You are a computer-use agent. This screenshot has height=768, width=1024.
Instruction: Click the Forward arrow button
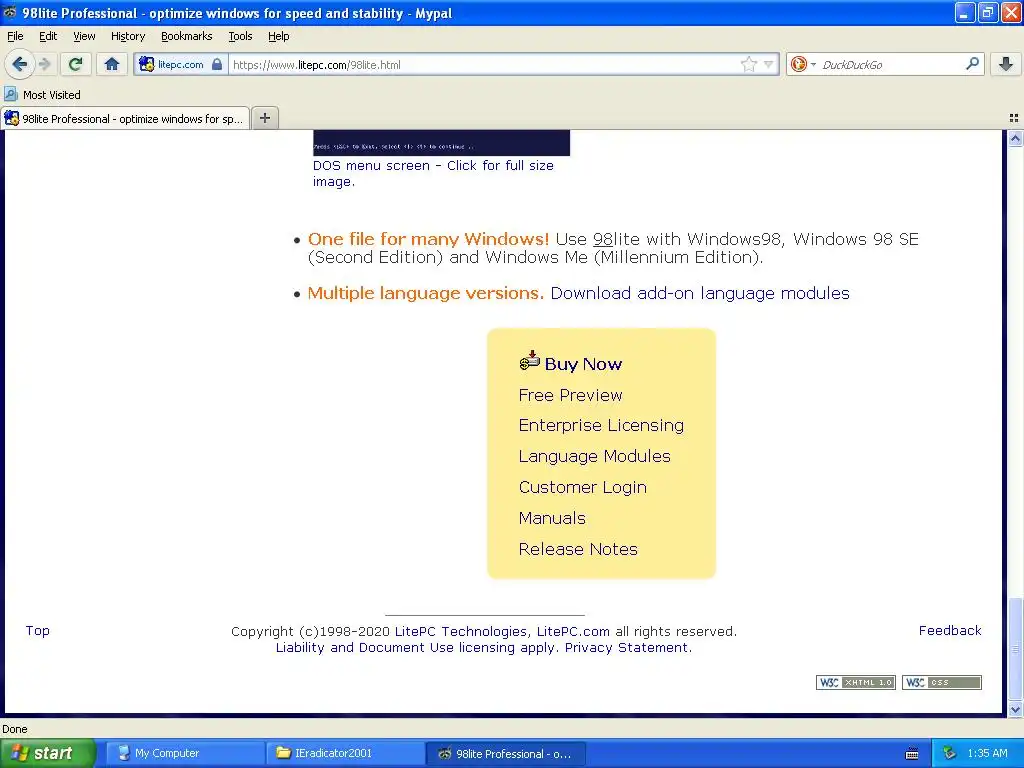point(44,64)
